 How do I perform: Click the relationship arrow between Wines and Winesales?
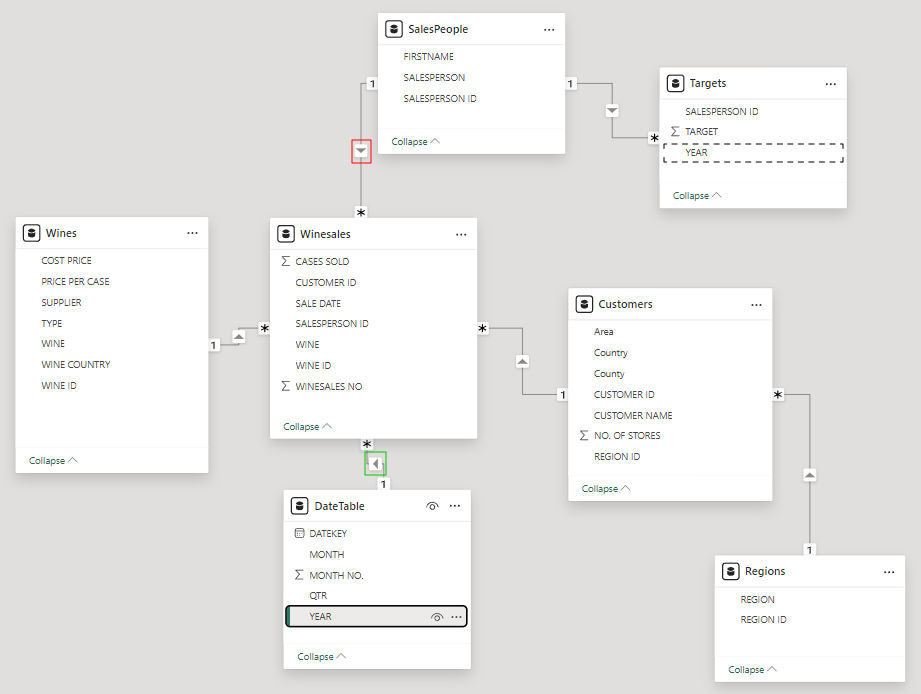coord(238,336)
